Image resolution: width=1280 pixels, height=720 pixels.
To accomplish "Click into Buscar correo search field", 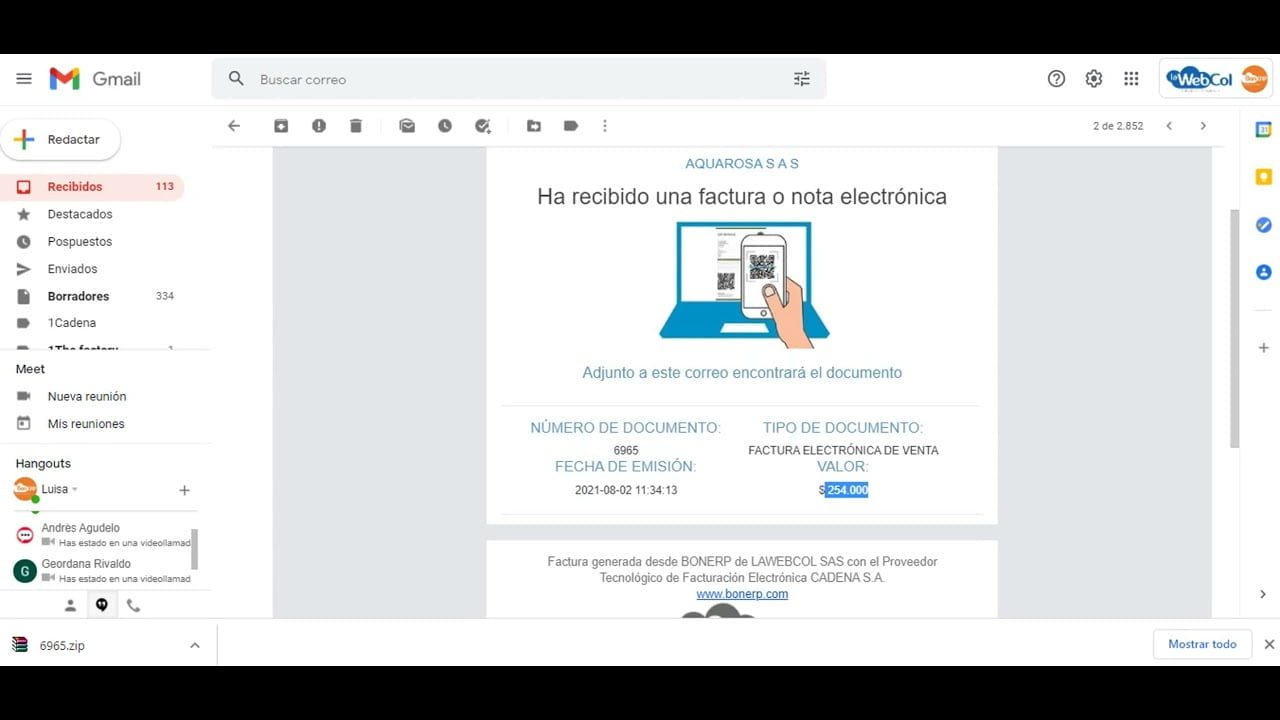I will point(518,79).
